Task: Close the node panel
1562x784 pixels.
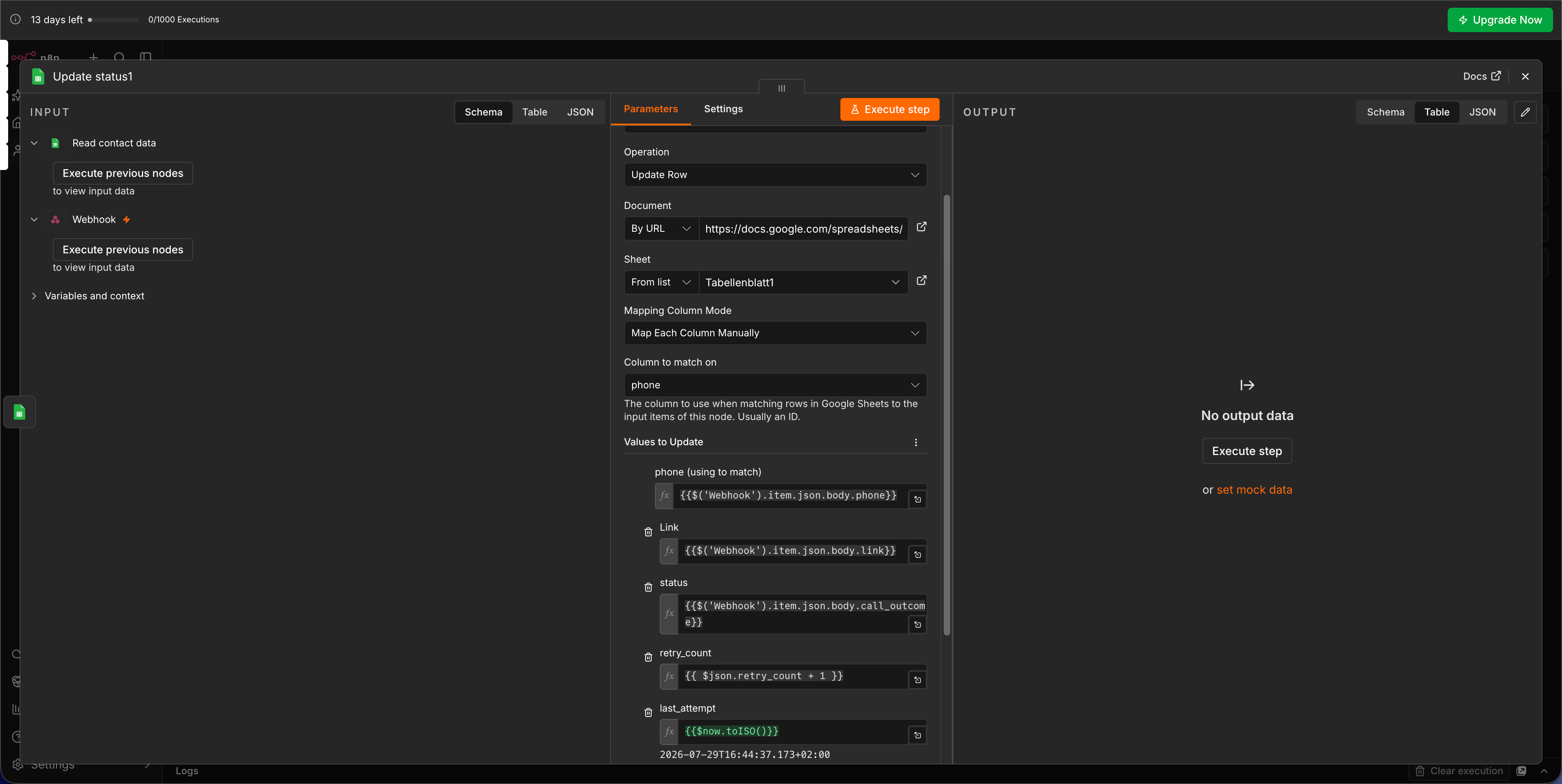Action: (1525, 76)
